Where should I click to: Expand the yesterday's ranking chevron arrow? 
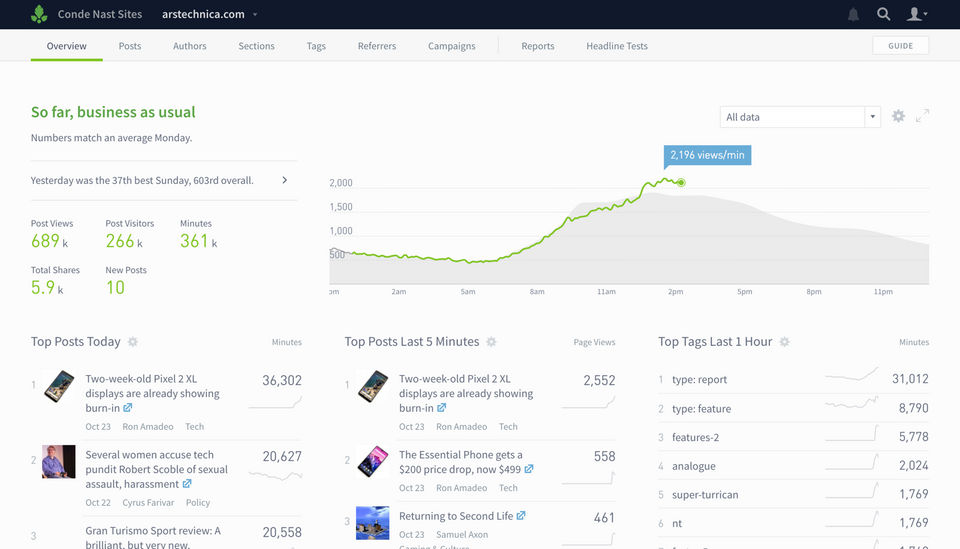pos(285,180)
